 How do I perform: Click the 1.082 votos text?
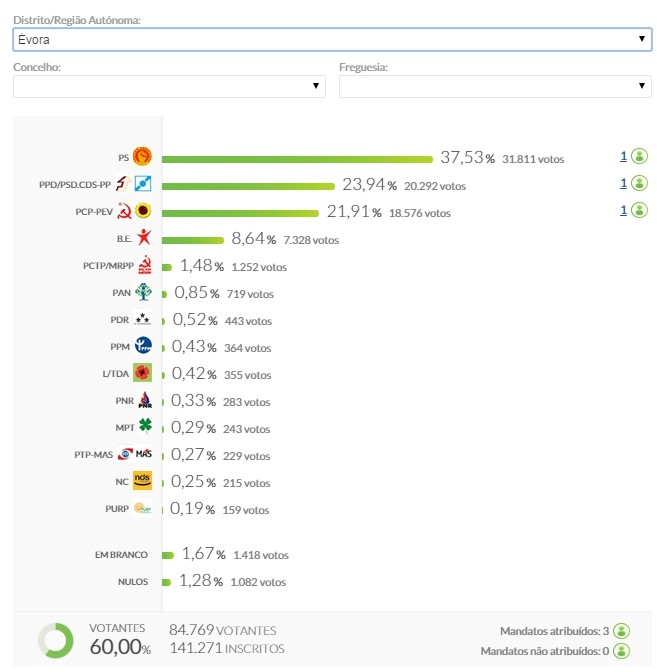pyautogui.click(x=258, y=582)
